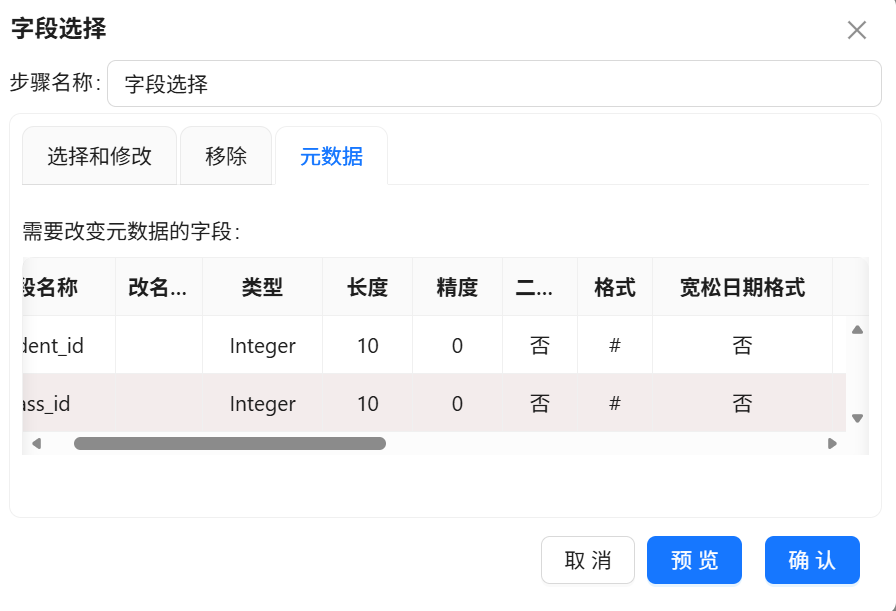Toggle the 宽松日期格式 value 否 in the first row
Image resolution: width=896 pixels, height=611 pixels.
tap(742, 345)
